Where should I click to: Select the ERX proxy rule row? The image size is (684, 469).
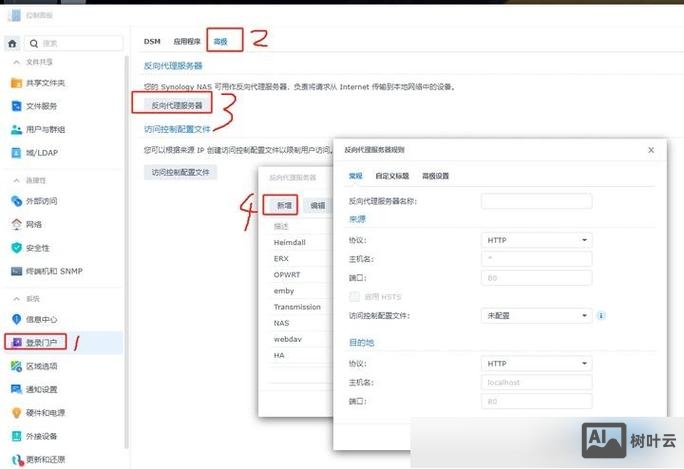pyautogui.click(x=301, y=259)
